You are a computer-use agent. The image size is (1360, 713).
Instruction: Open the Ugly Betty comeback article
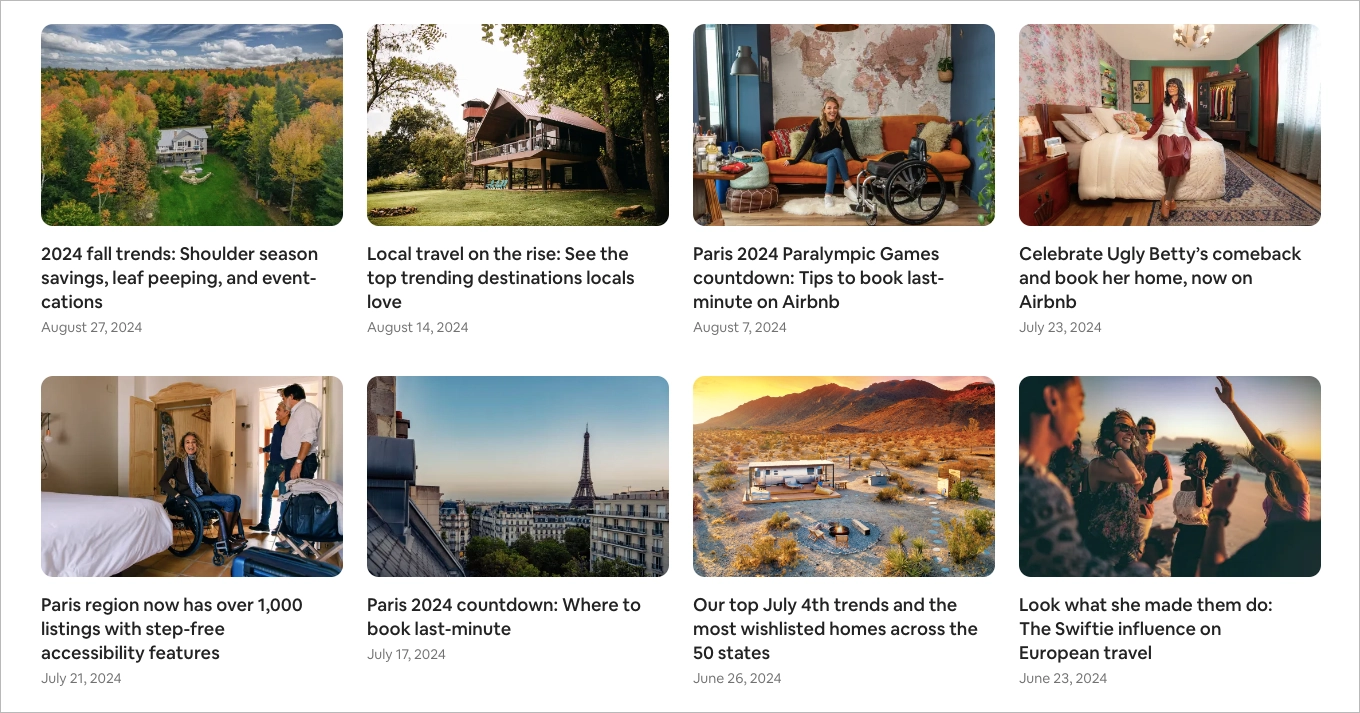(x=1162, y=277)
